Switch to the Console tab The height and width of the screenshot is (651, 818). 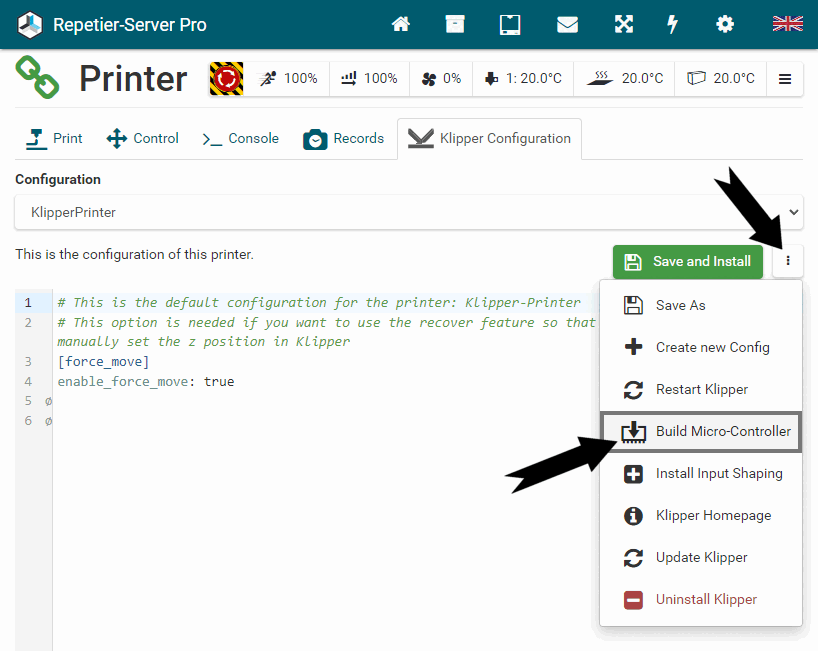click(240, 139)
